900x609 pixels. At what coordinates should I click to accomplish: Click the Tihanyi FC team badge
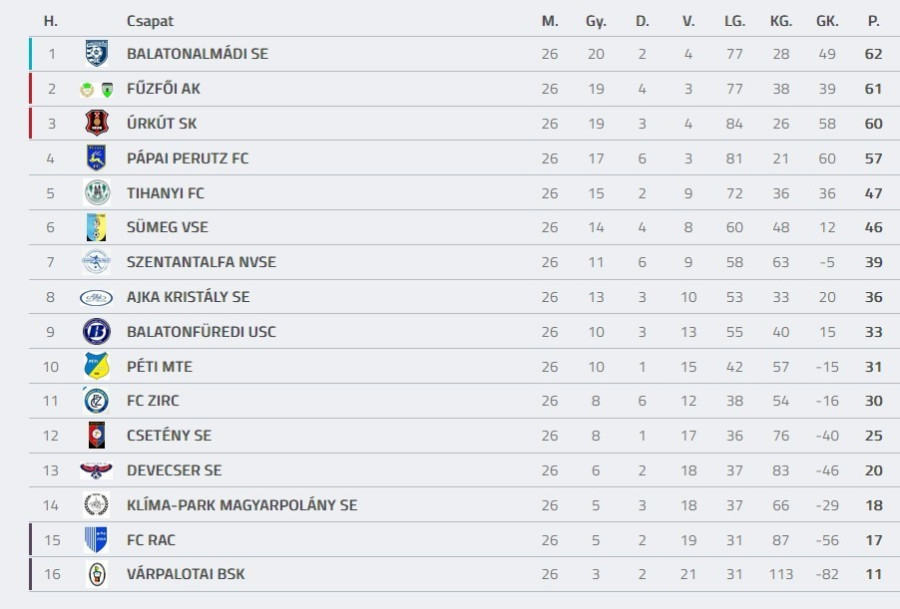pos(96,193)
